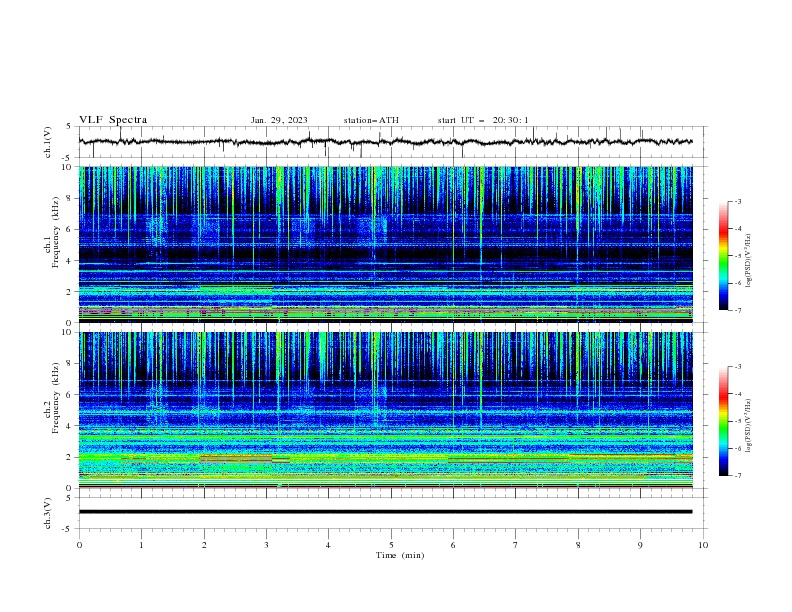The height and width of the screenshot is (612, 792).
Task: Click time axis tick label '2'
Action: [x=204, y=545]
